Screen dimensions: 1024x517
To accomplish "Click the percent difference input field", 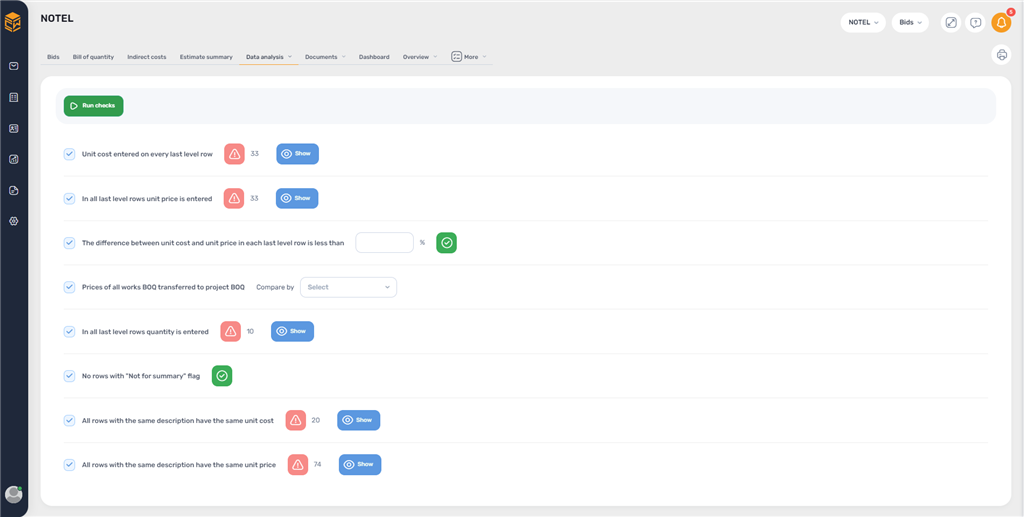I will (x=385, y=243).
